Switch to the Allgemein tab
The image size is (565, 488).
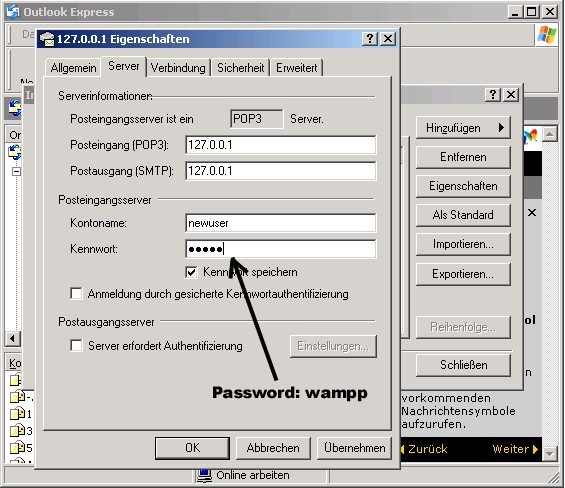73,68
